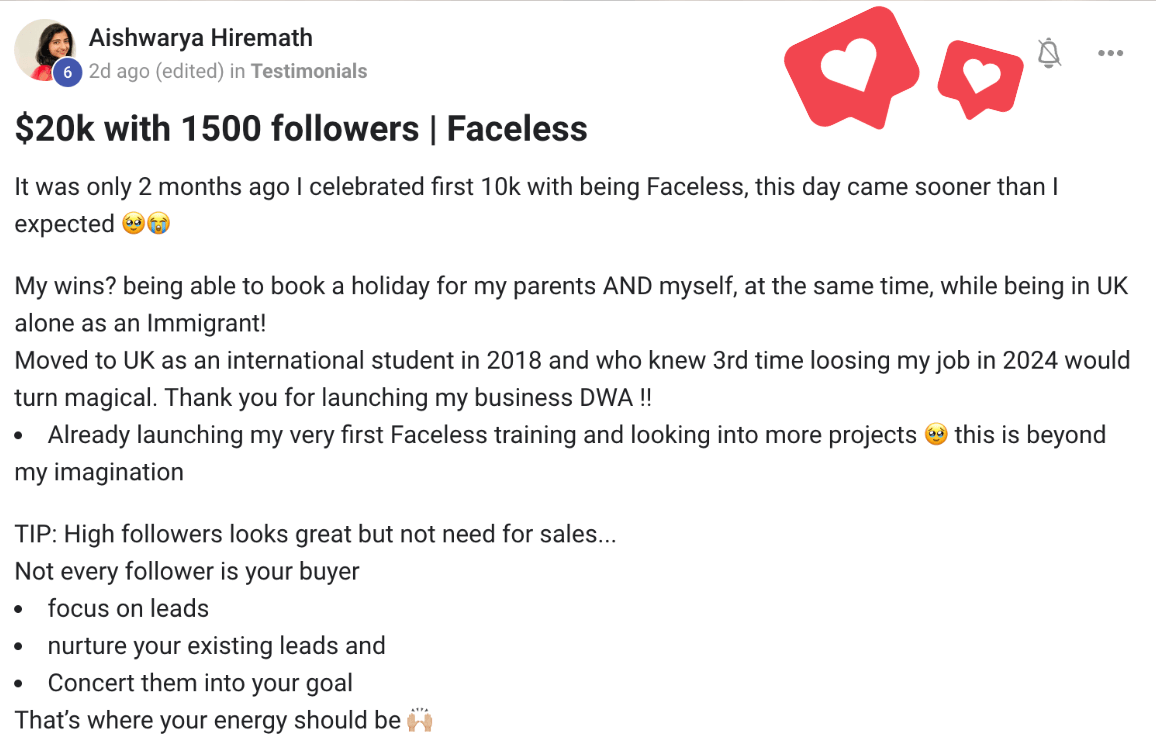Image resolution: width=1156 pixels, height=744 pixels.
Task: Click the pleading emoji after "more projects"
Action: [936, 436]
